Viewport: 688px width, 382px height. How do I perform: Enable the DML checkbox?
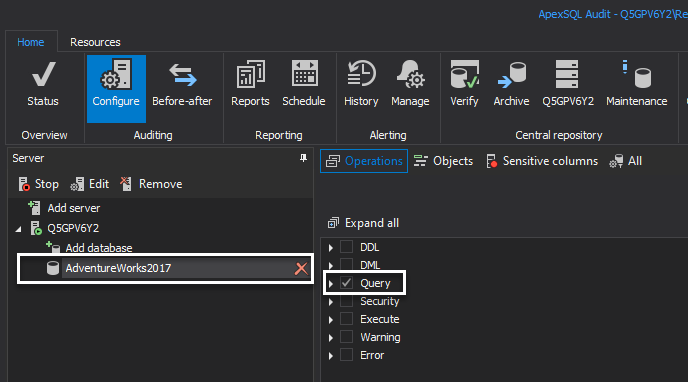pyautogui.click(x=346, y=265)
